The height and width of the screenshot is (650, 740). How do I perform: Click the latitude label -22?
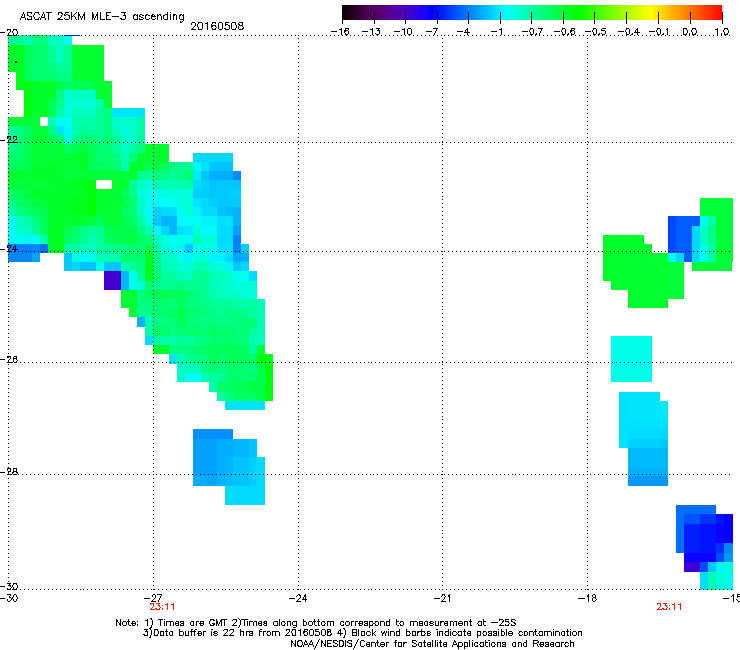point(9,140)
